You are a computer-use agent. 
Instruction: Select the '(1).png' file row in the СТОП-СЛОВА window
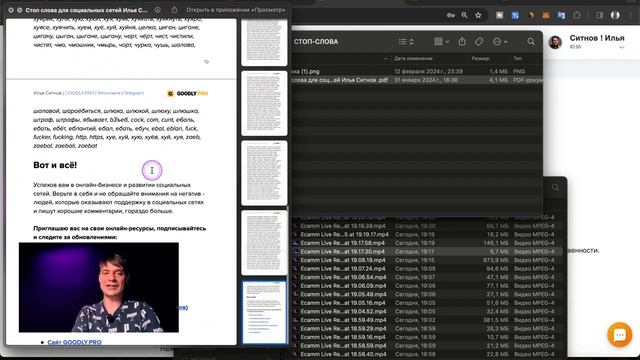[416, 71]
